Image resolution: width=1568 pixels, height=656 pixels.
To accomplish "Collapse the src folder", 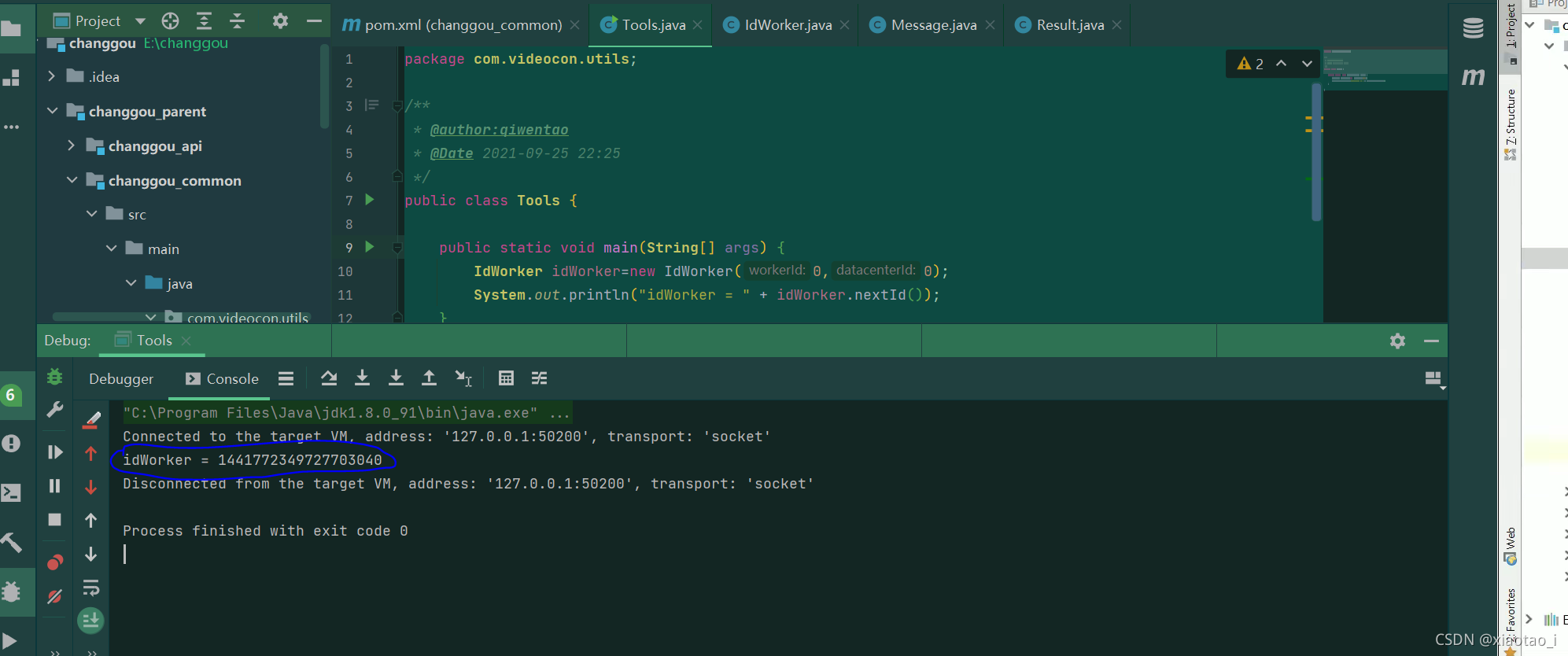I will [x=91, y=214].
